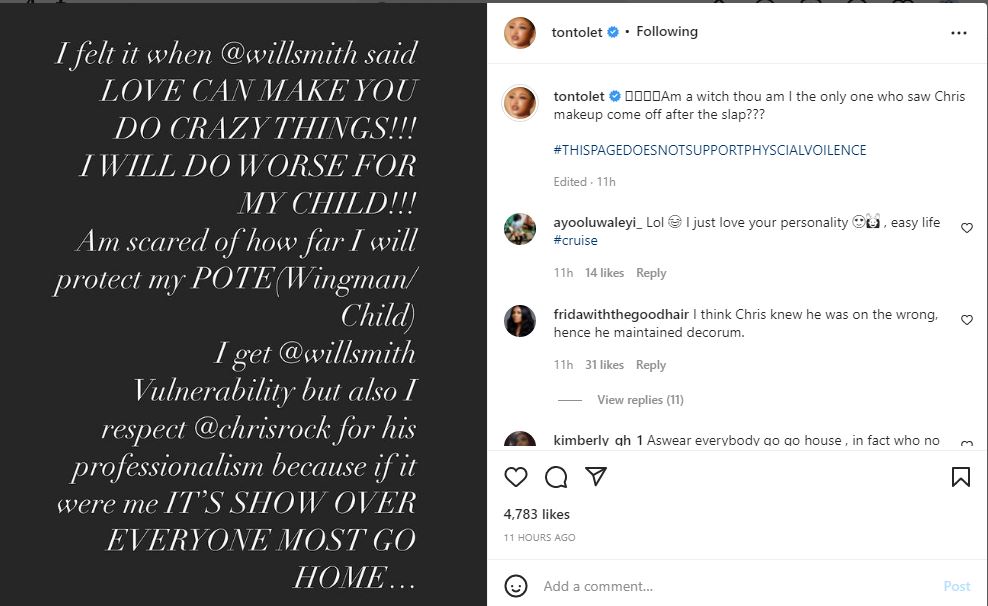Save post with bookmark icon

tap(960, 477)
